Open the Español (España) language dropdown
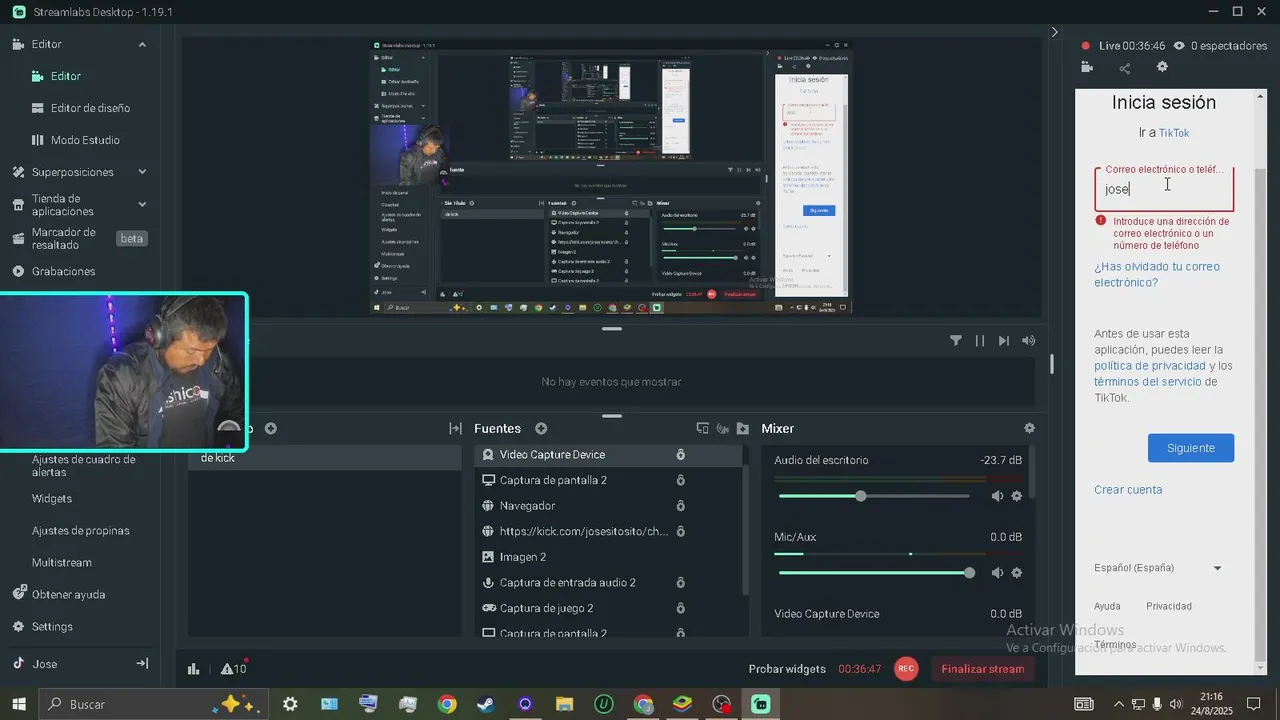This screenshot has width=1280, height=720. tap(1158, 568)
